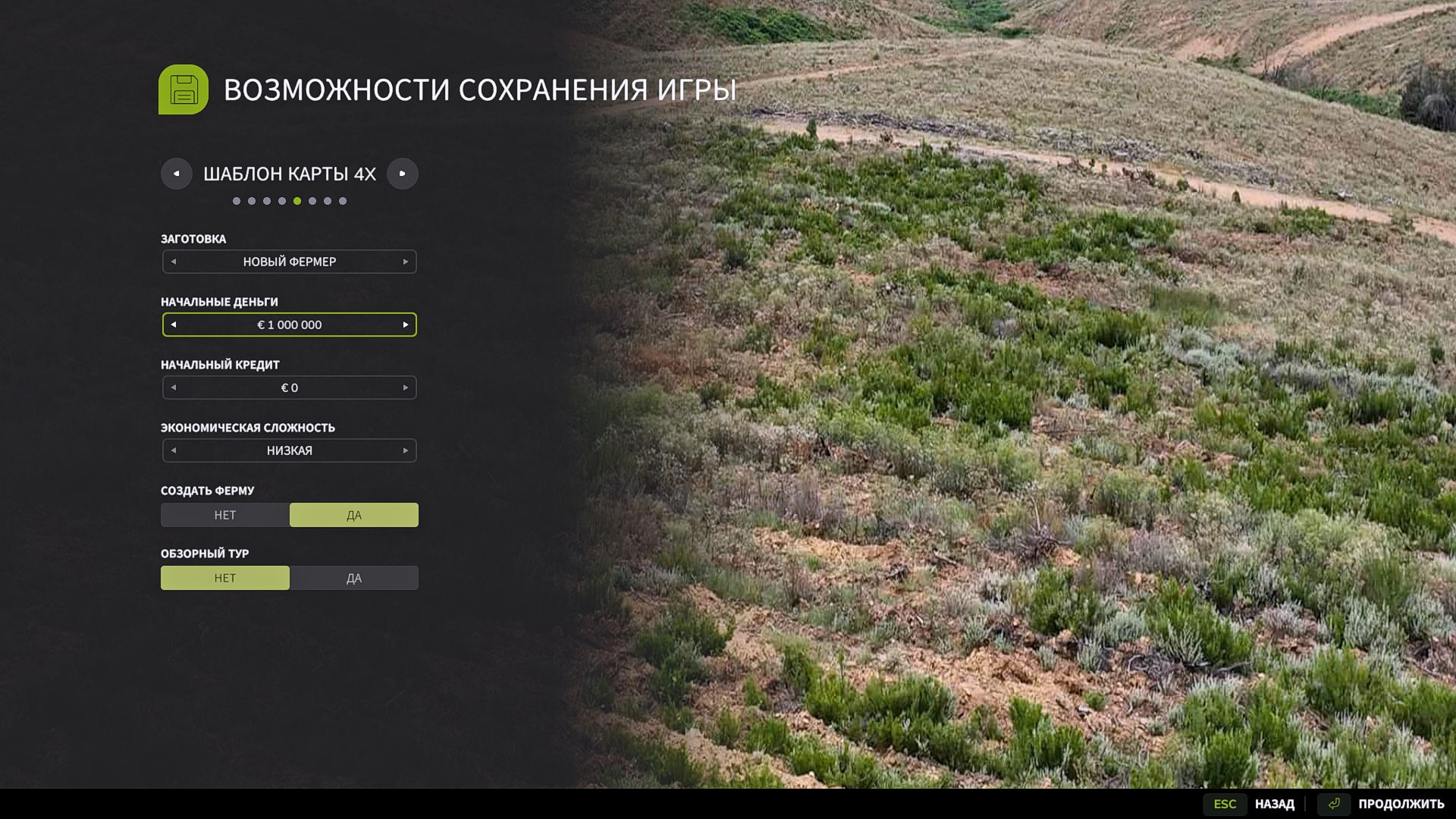This screenshot has width=1456, height=819.
Task: Go to next map with right round arrow
Action: 403,174
